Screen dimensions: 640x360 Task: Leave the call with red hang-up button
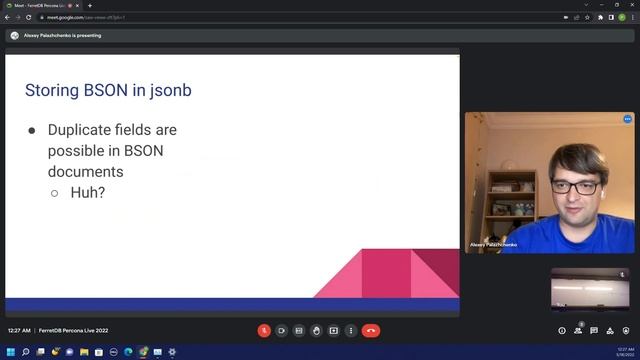click(x=371, y=331)
